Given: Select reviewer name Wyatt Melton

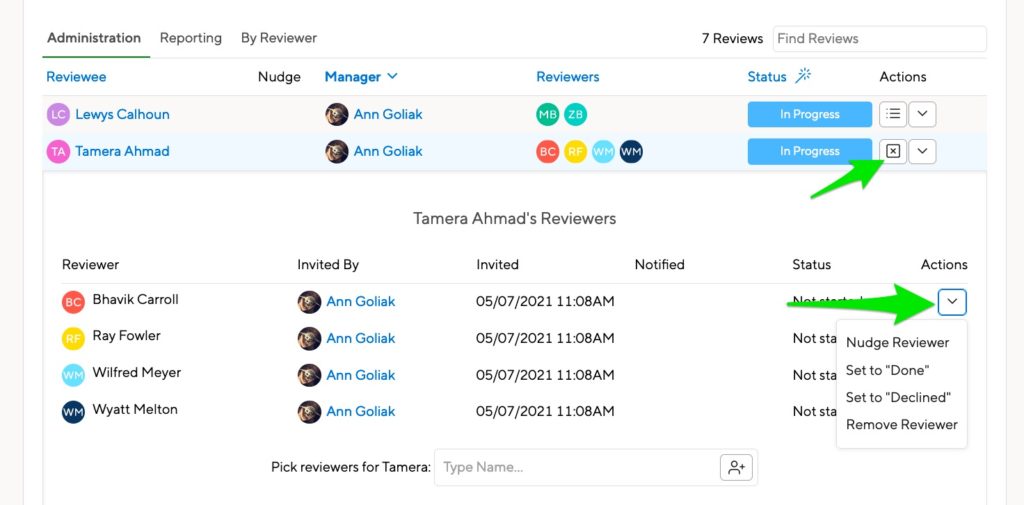Looking at the screenshot, I should click(x=135, y=409).
